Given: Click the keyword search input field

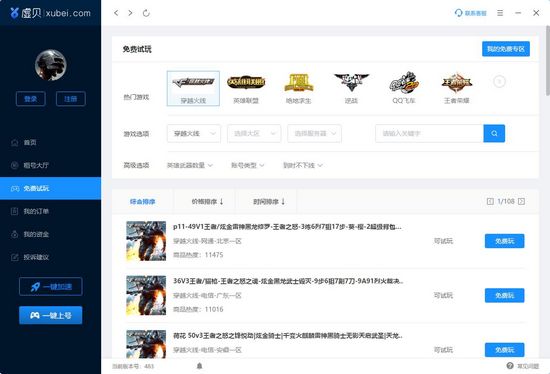Looking at the screenshot, I should coord(429,133).
